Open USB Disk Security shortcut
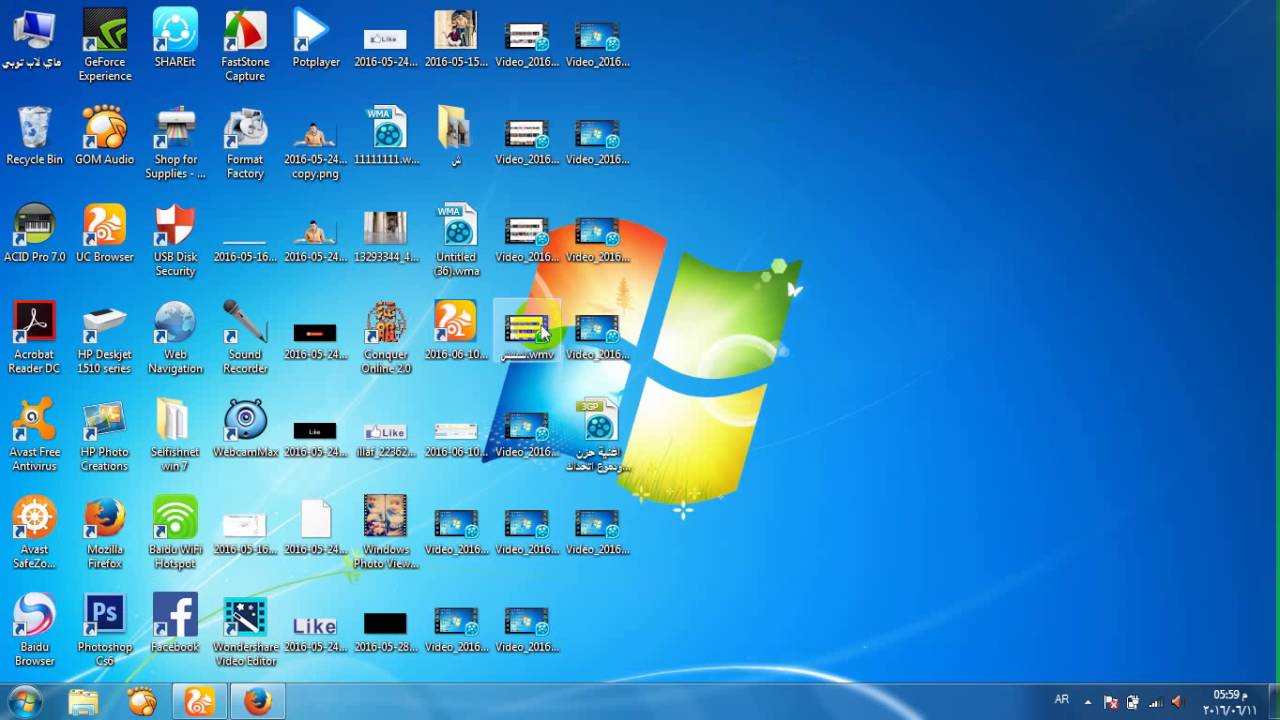This screenshot has height=720, width=1280. coord(175,240)
